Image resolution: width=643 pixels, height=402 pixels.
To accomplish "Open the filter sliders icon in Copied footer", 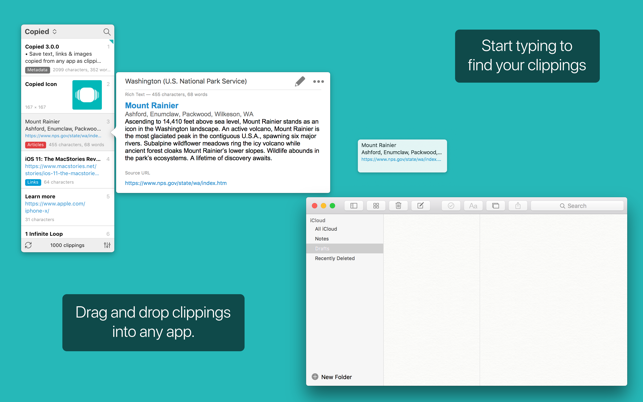I will (x=107, y=245).
